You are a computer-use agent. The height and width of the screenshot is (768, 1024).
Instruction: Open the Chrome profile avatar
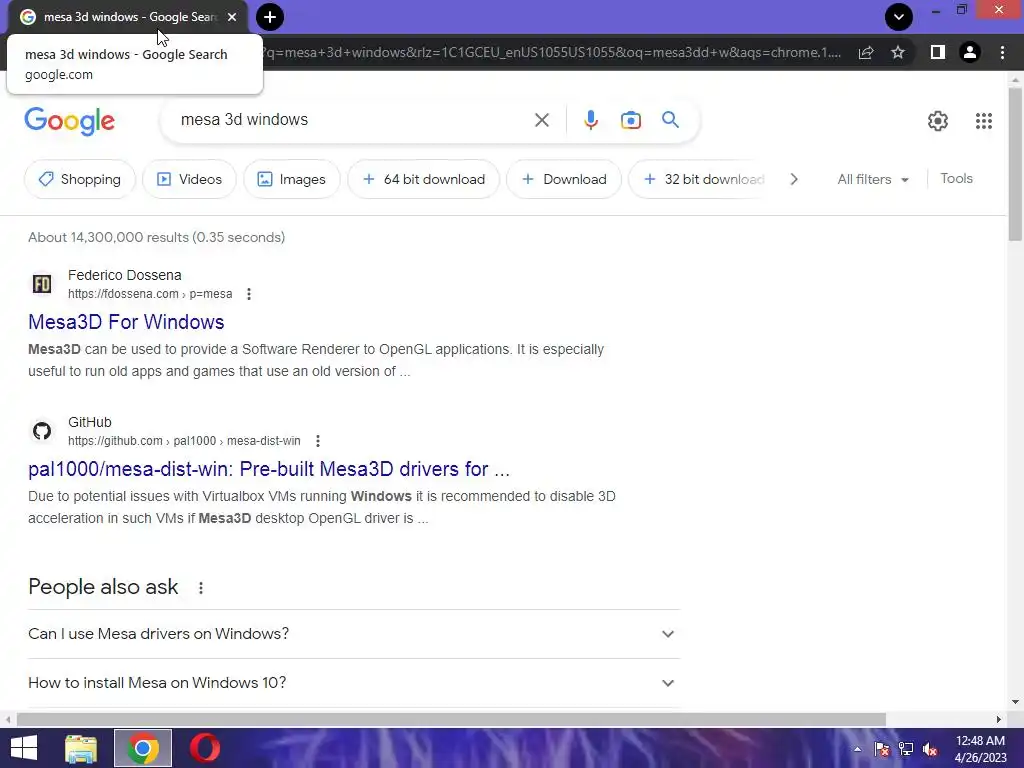pyautogui.click(x=970, y=52)
